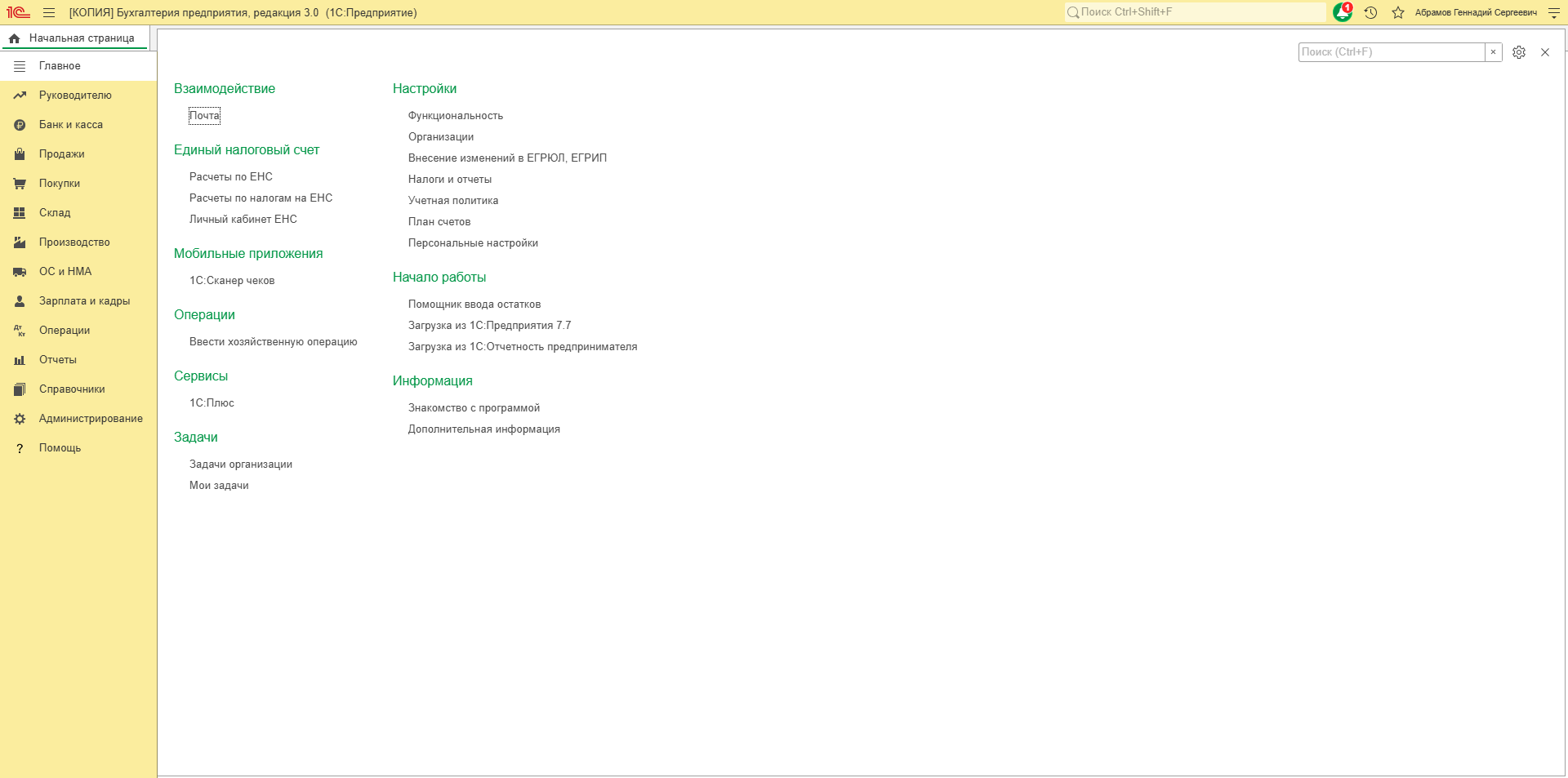Open Почта link
1568x778 pixels.
pyautogui.click(x=204, y=116)
